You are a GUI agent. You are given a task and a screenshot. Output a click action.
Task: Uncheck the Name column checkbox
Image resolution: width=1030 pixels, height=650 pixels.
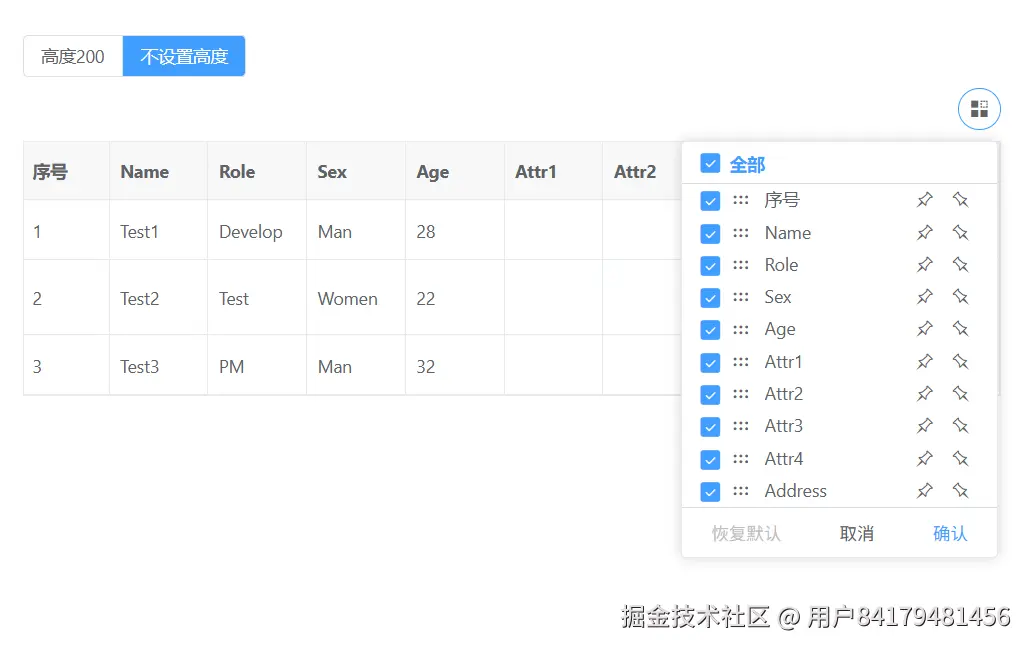click(x=710, y=233)
